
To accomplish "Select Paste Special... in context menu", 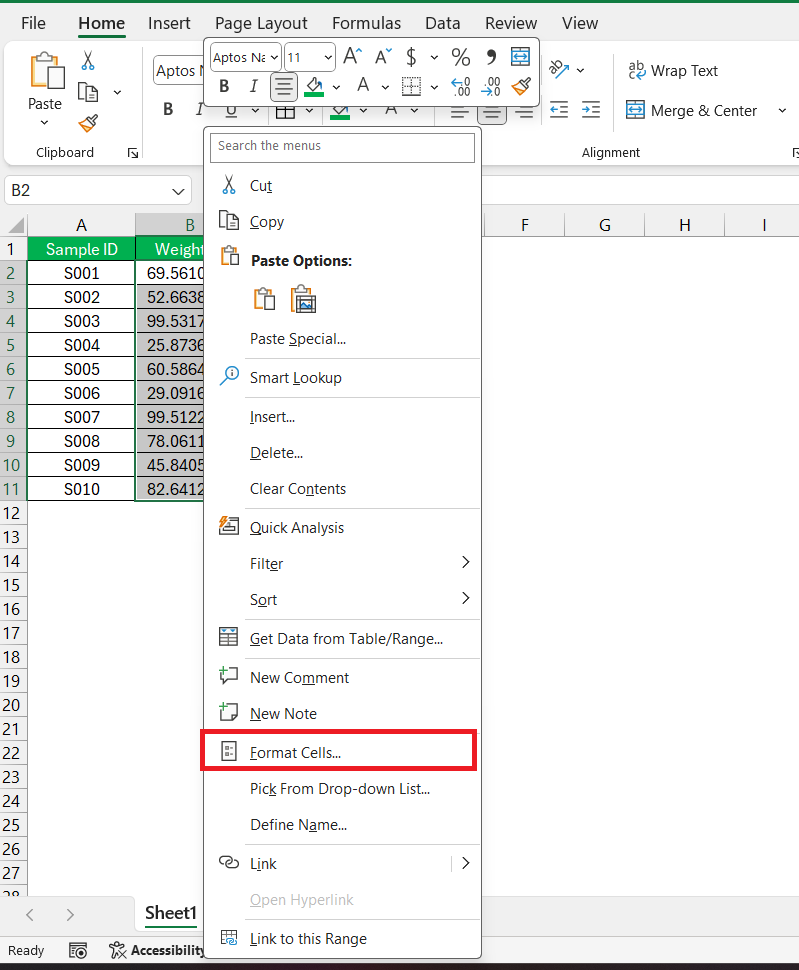I will point(343,338).
